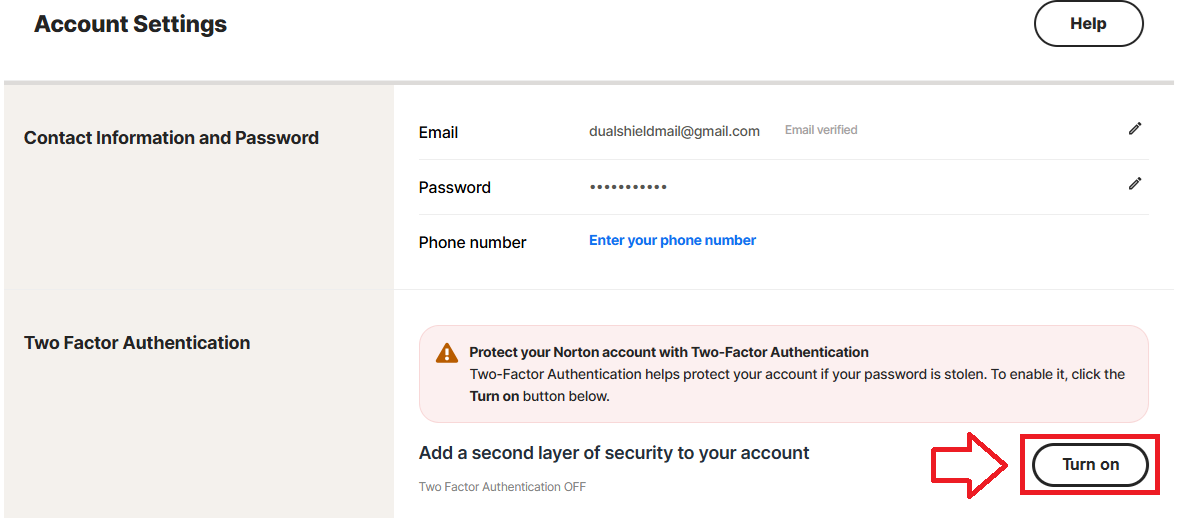Image resolution: width=1183 pixels, height=523 pixels.
Task: Click 'Two Factor Authentication OFF' status text
Action: coord(502,487)
